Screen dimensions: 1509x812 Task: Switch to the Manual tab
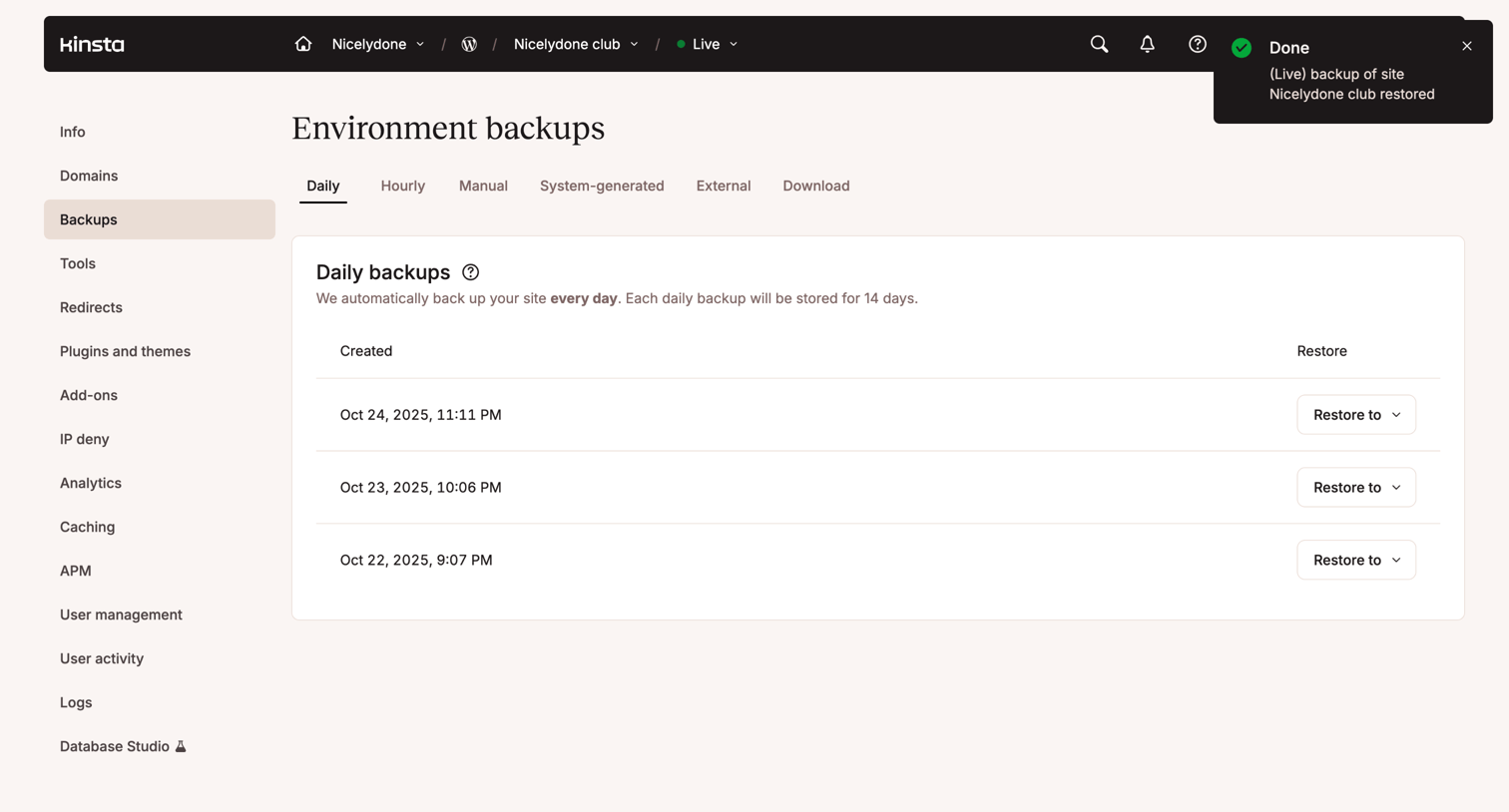(483, 186)
